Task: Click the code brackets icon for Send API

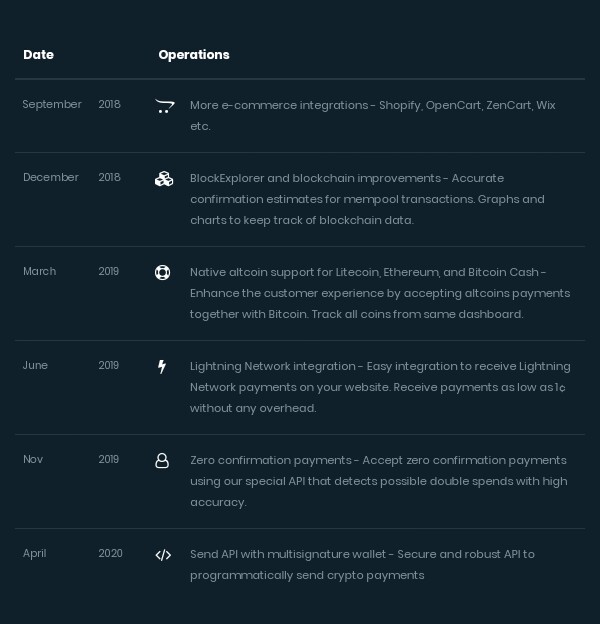Action: click(163, 555)
